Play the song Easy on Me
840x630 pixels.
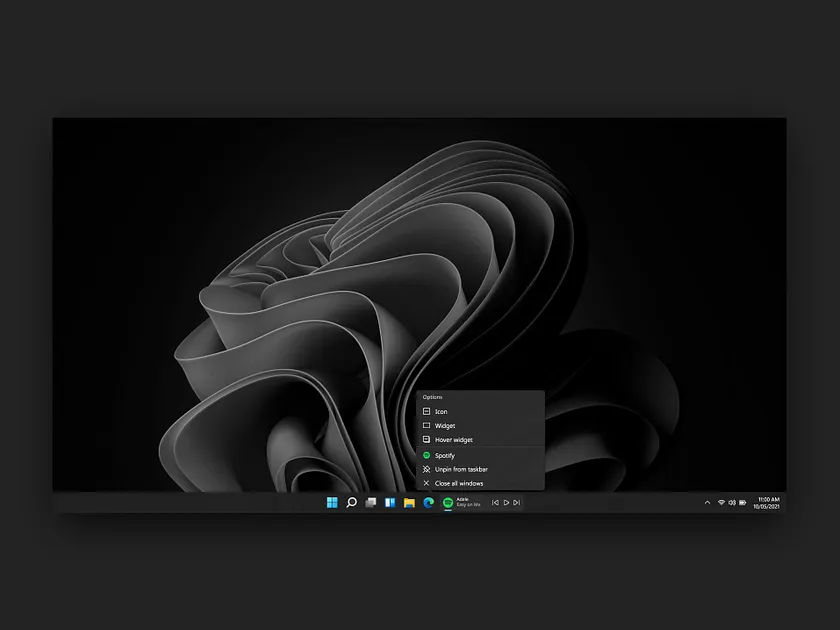(x=506, y=503)
